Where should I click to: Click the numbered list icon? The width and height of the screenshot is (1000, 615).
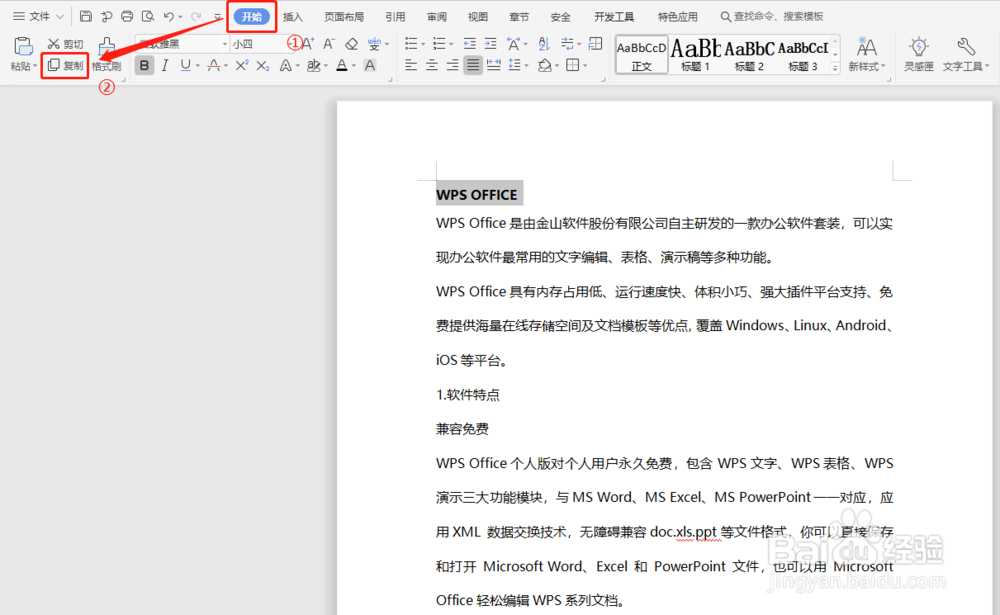coord(439,44)
